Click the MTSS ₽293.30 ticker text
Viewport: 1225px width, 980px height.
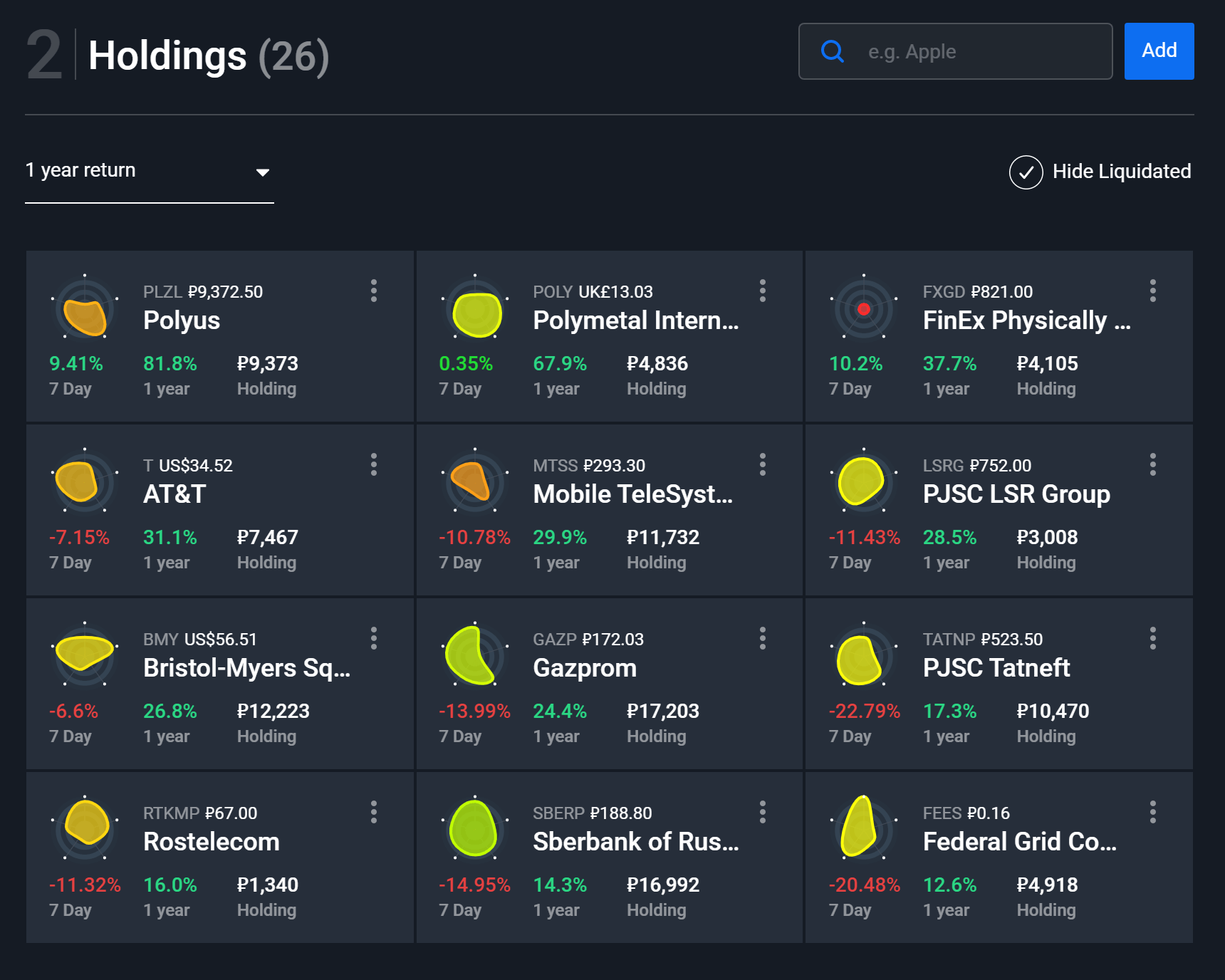[x=589, y=466]
